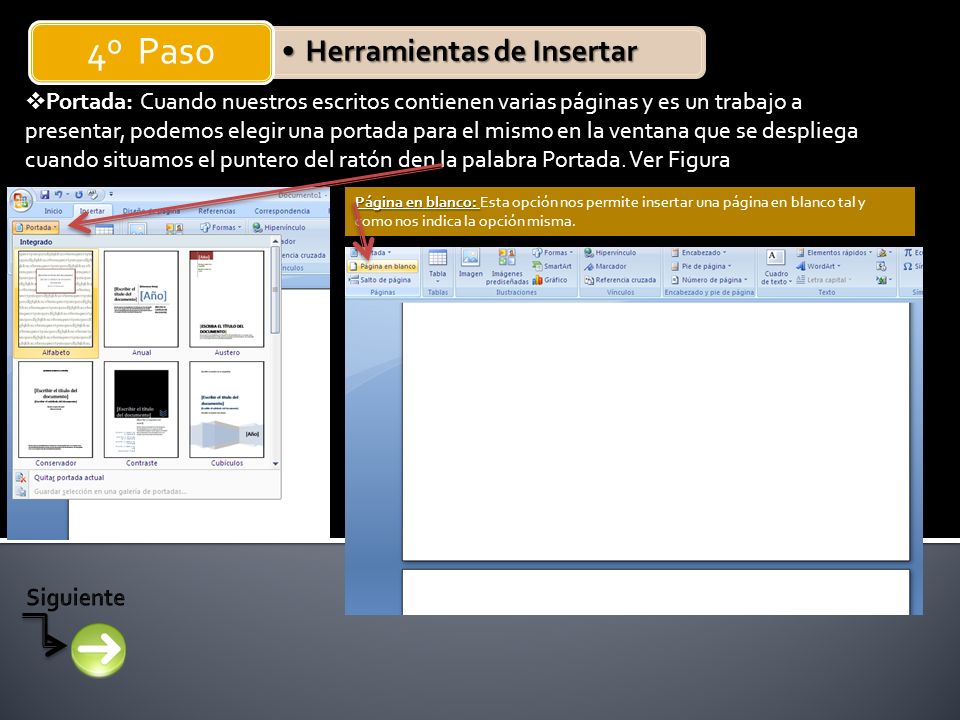This screenshot has width=960, height=720.
Task: Switch to the Insertar ribbon tab
Action: [x=92, y=211]
